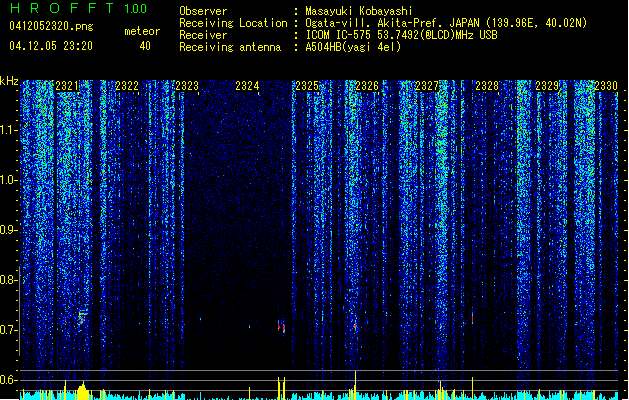Click the 1.0 frequency axis tick
The height and width of the screenshot is (400, 629).
(x=8, y=180)
